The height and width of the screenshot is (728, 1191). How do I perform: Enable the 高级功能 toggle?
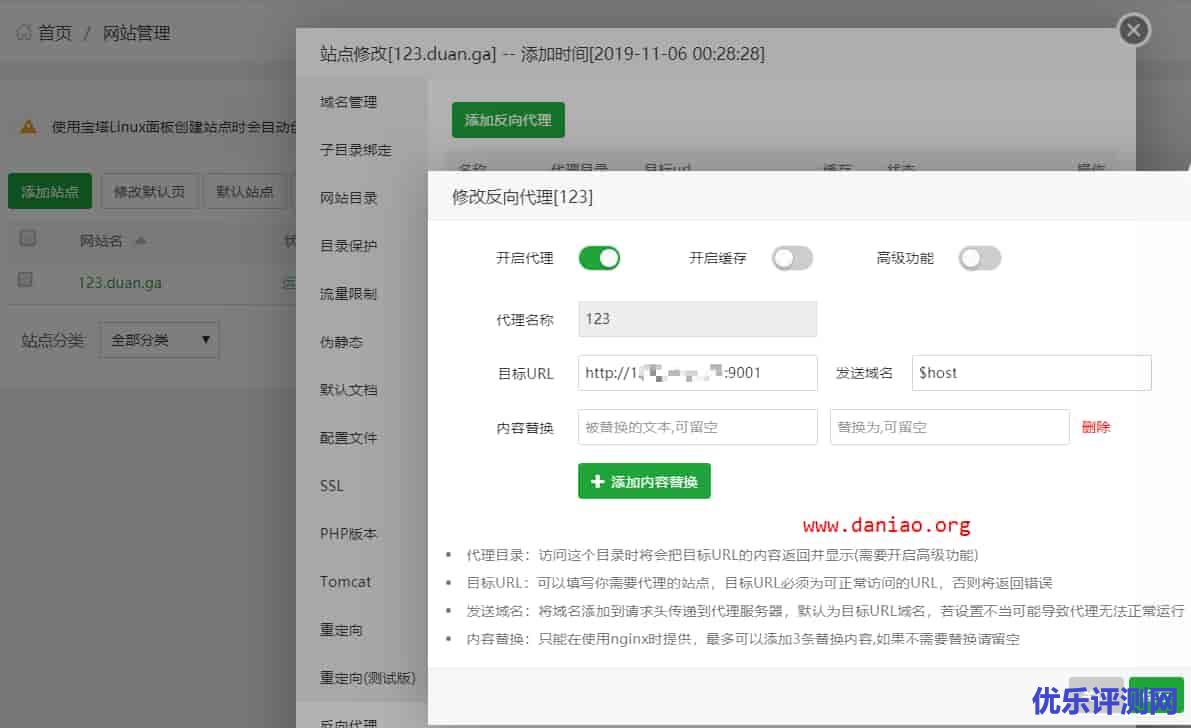tap(980, 258)
